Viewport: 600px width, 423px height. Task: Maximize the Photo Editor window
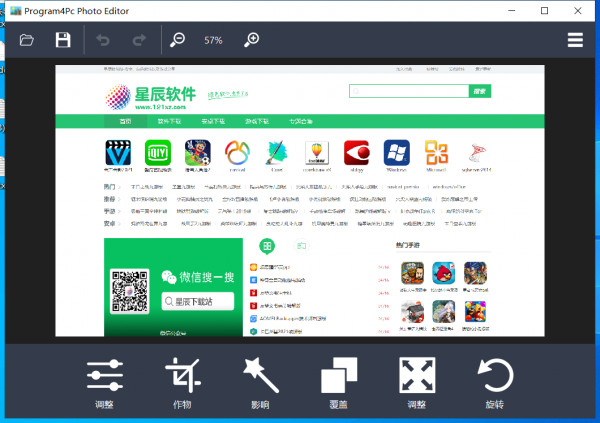[544, 11]
